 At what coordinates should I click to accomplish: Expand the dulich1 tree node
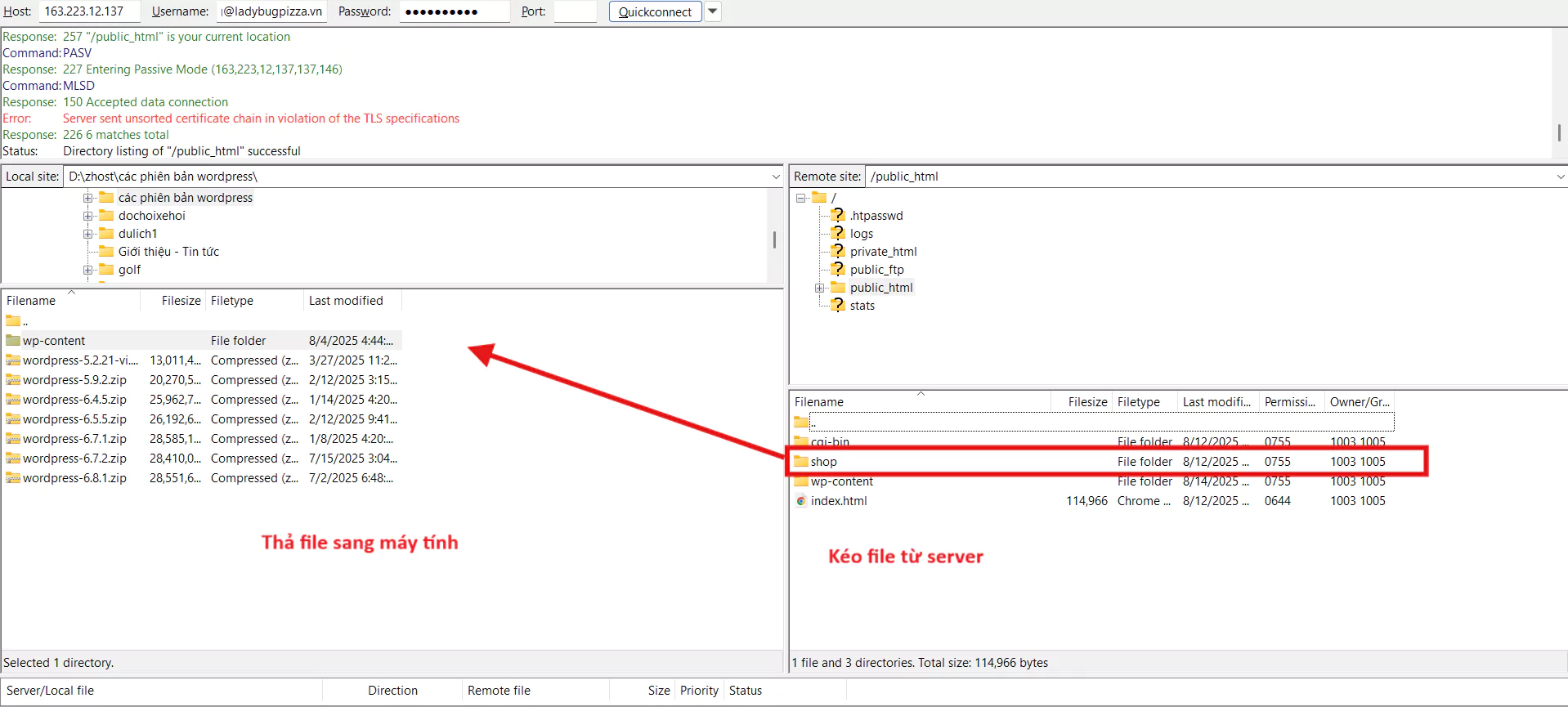click(87, 234)
